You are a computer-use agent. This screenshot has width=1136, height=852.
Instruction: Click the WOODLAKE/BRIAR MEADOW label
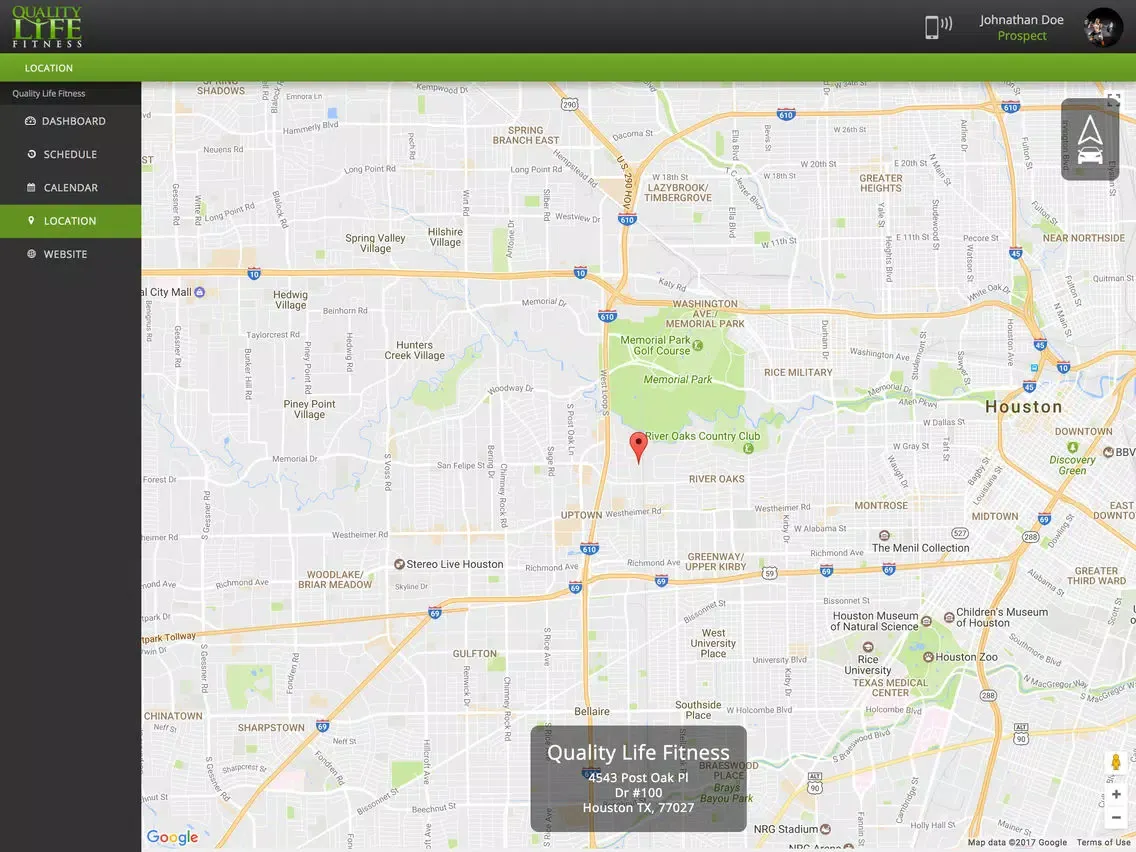tap(335, 580)
